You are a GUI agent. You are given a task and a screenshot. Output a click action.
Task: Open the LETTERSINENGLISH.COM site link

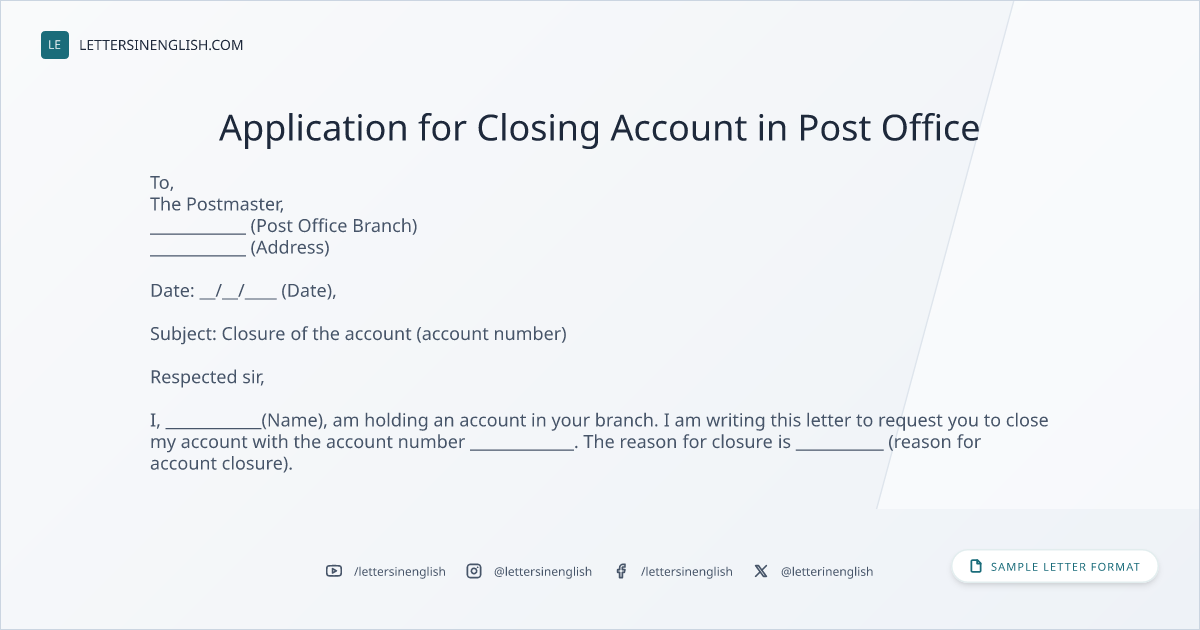(161, 45)
